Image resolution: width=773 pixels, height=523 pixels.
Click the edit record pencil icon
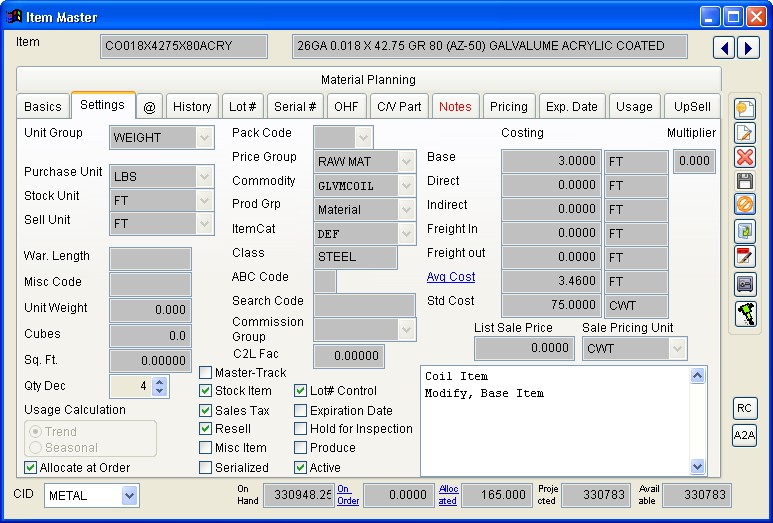point(744,133)
